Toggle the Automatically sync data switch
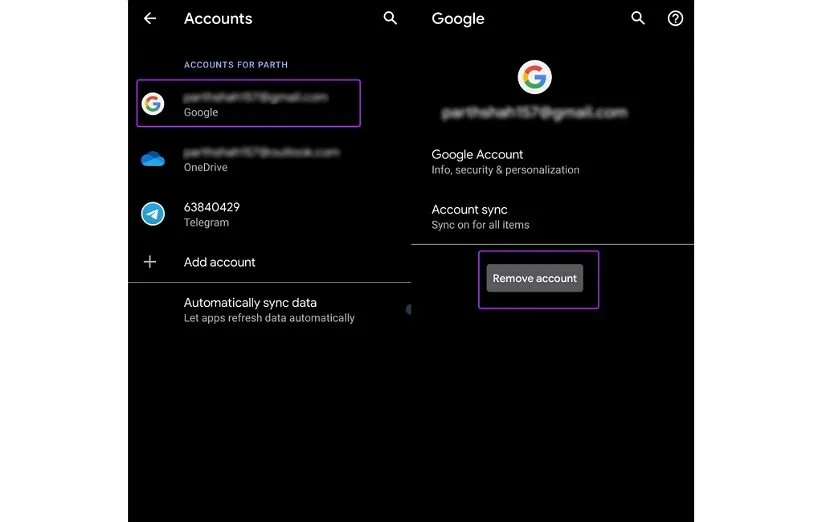Screen dimensions: 822x522 (407, 310)
